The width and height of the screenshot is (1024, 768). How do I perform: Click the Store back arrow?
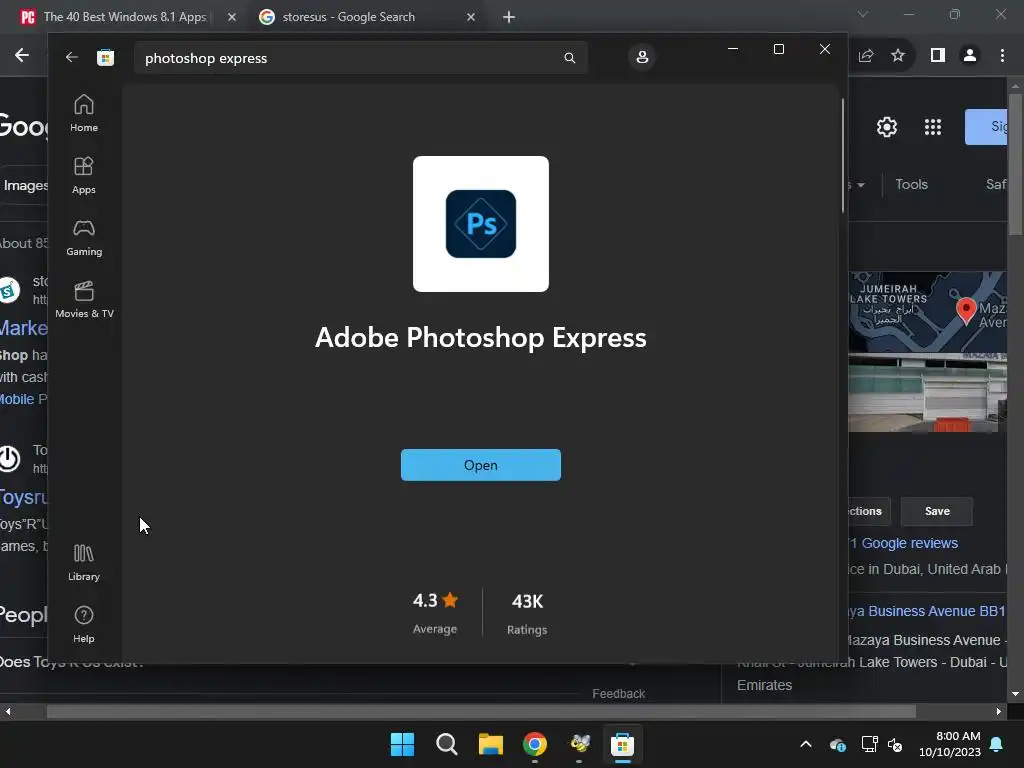(x=72, y=57)
